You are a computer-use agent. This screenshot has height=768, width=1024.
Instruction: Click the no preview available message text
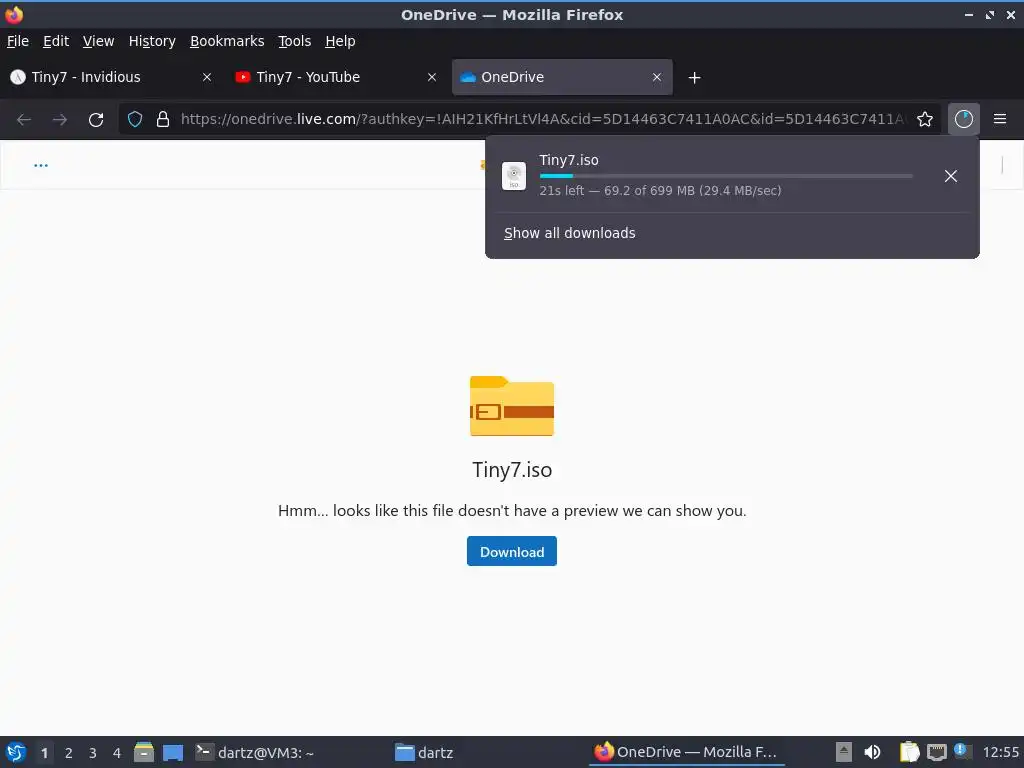(x=512, y=511)
